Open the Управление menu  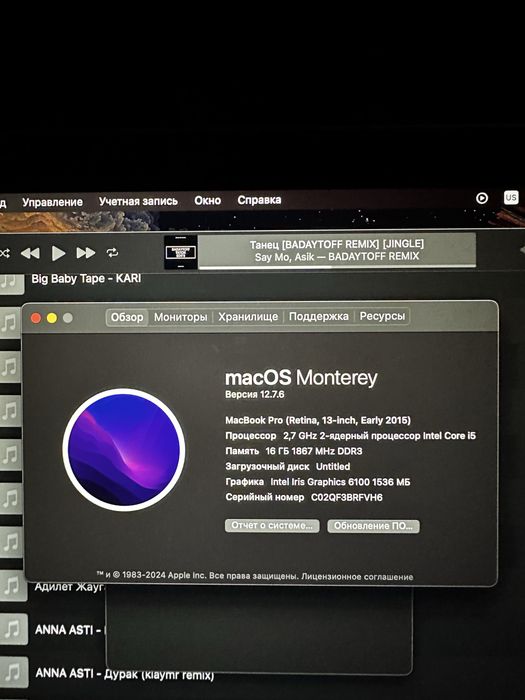(52, 202)
